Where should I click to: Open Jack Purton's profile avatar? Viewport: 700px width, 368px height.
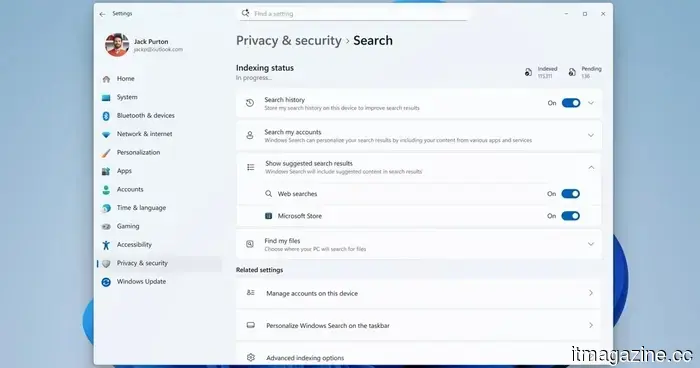[117, 45]
